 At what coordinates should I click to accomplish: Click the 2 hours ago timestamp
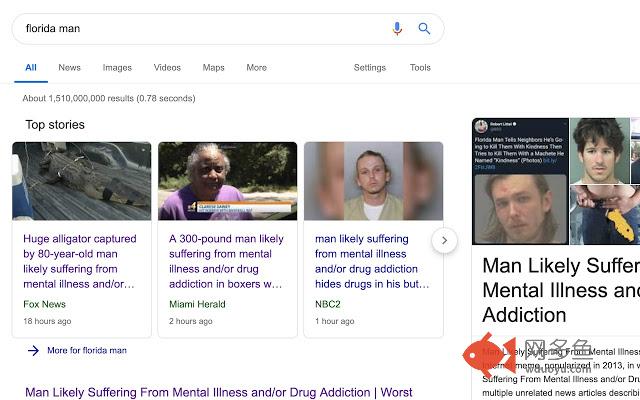pos(191,321)
